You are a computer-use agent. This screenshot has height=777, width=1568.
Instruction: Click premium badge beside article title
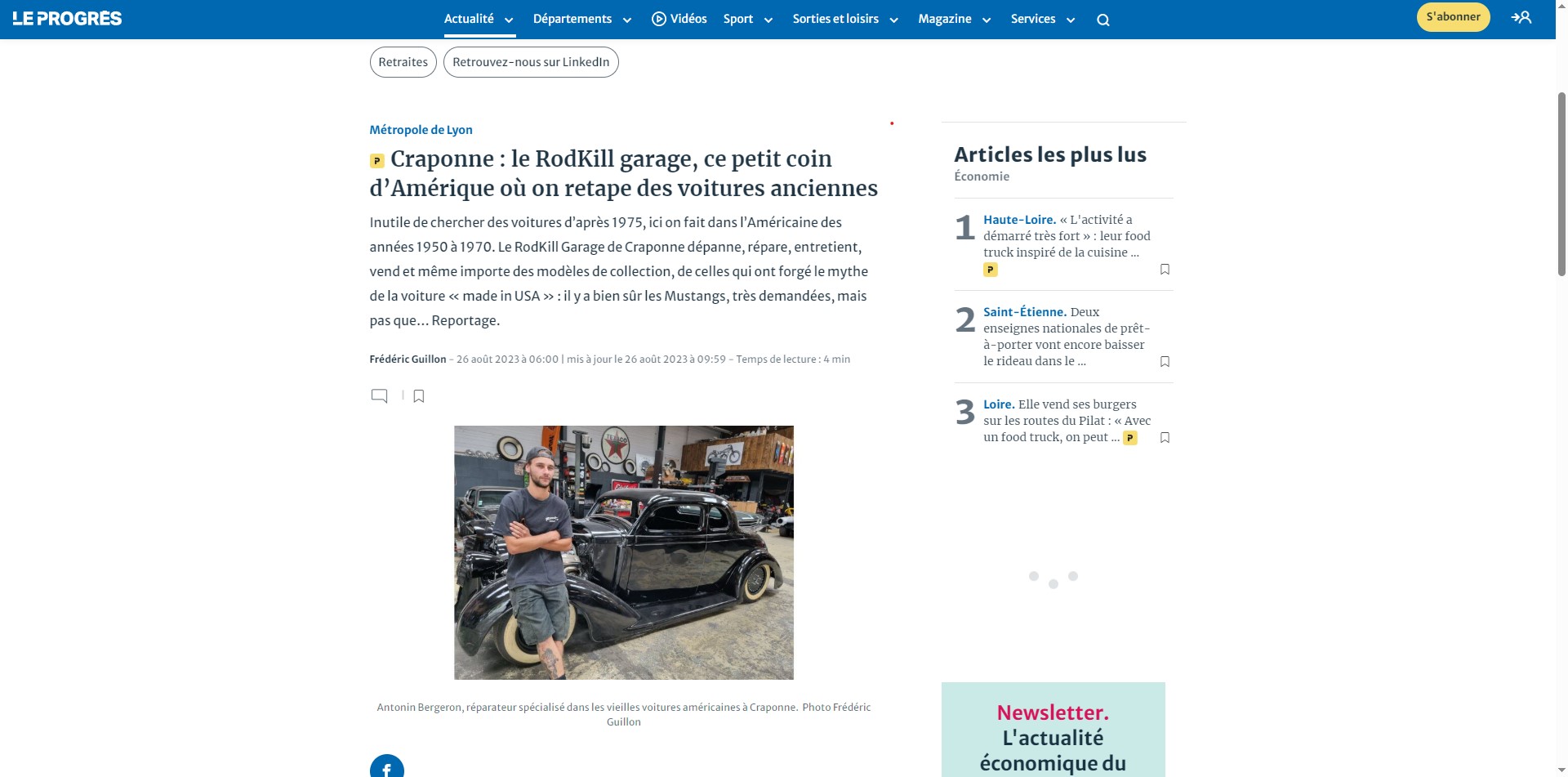(376, 161)
